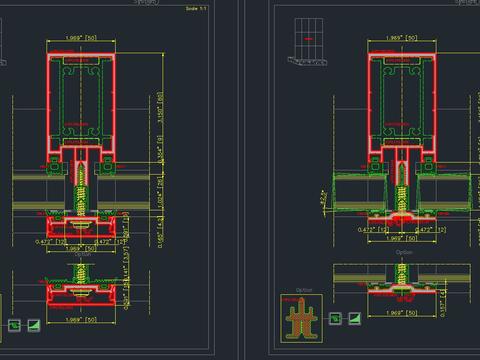
Task: Click Option label above gasket box
Action: pyautogui.click(x=304, y=290)
